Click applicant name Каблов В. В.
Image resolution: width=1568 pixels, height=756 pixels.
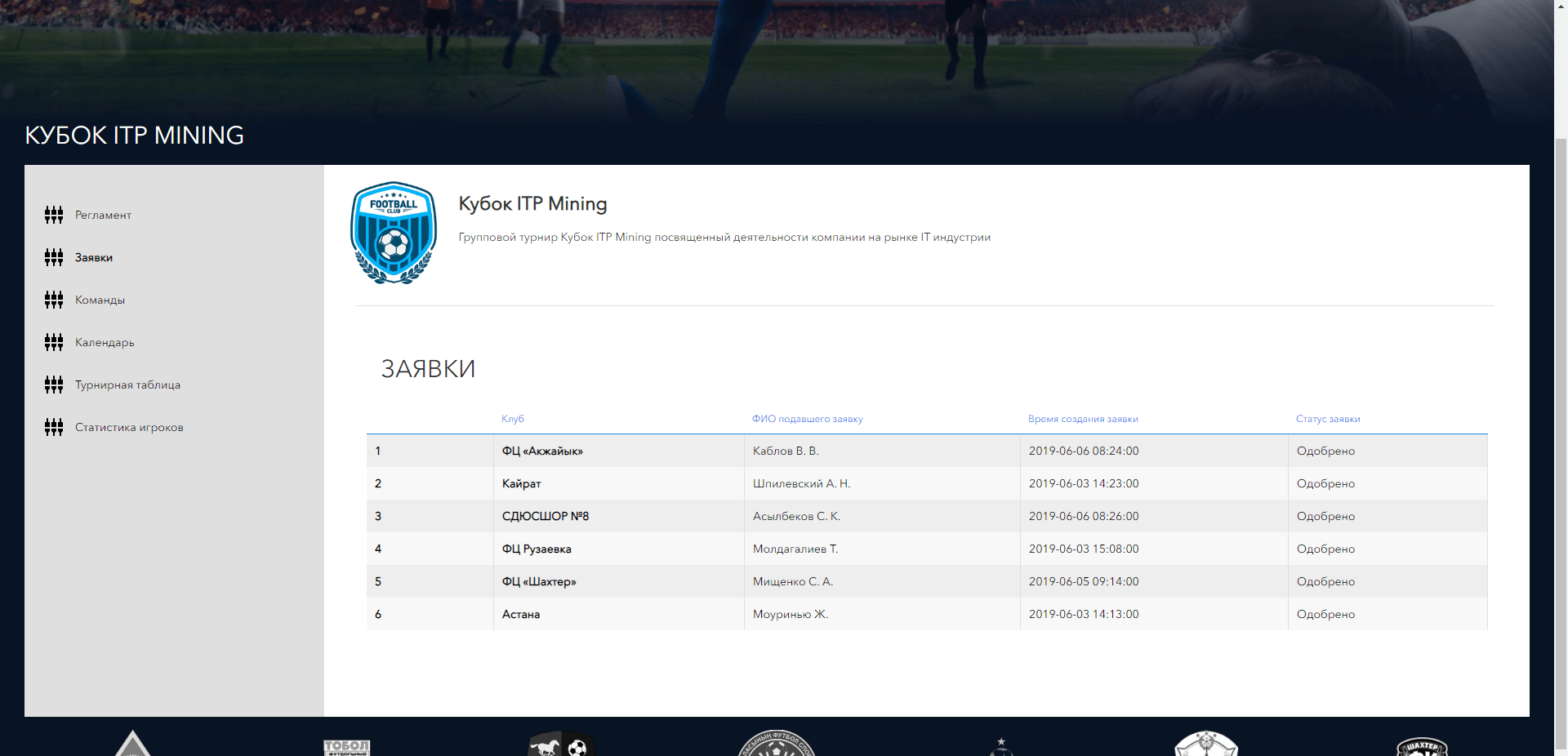[786, 451]
